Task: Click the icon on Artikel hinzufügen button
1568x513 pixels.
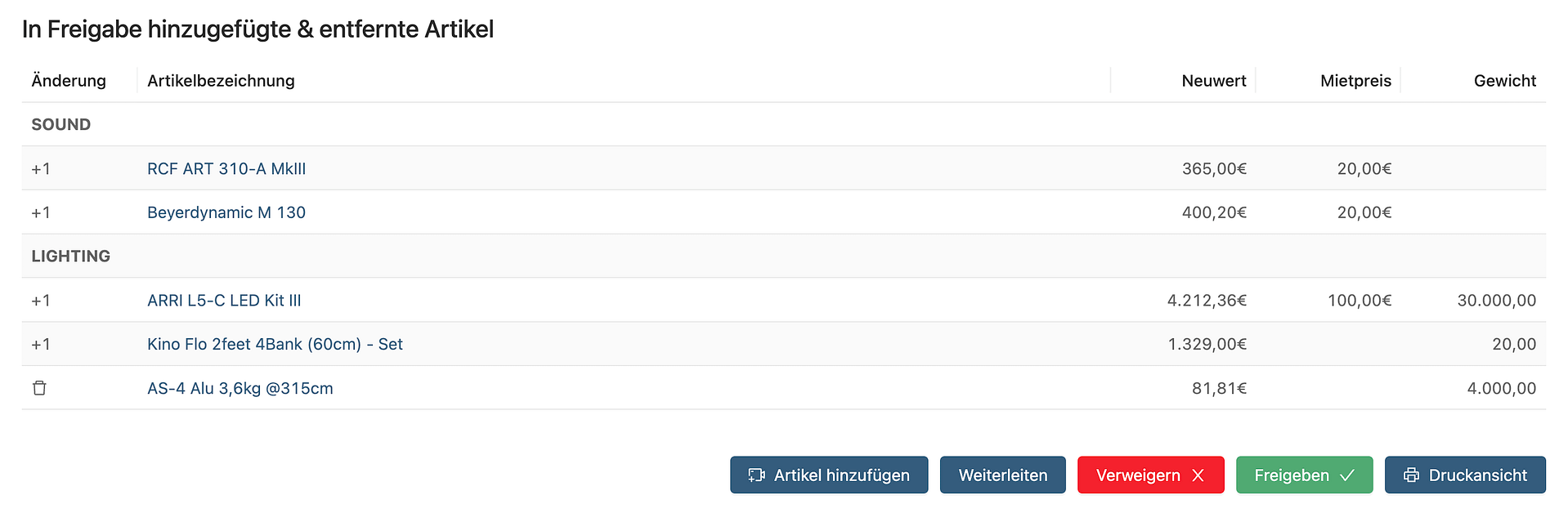Action: [x=756, y=475]
